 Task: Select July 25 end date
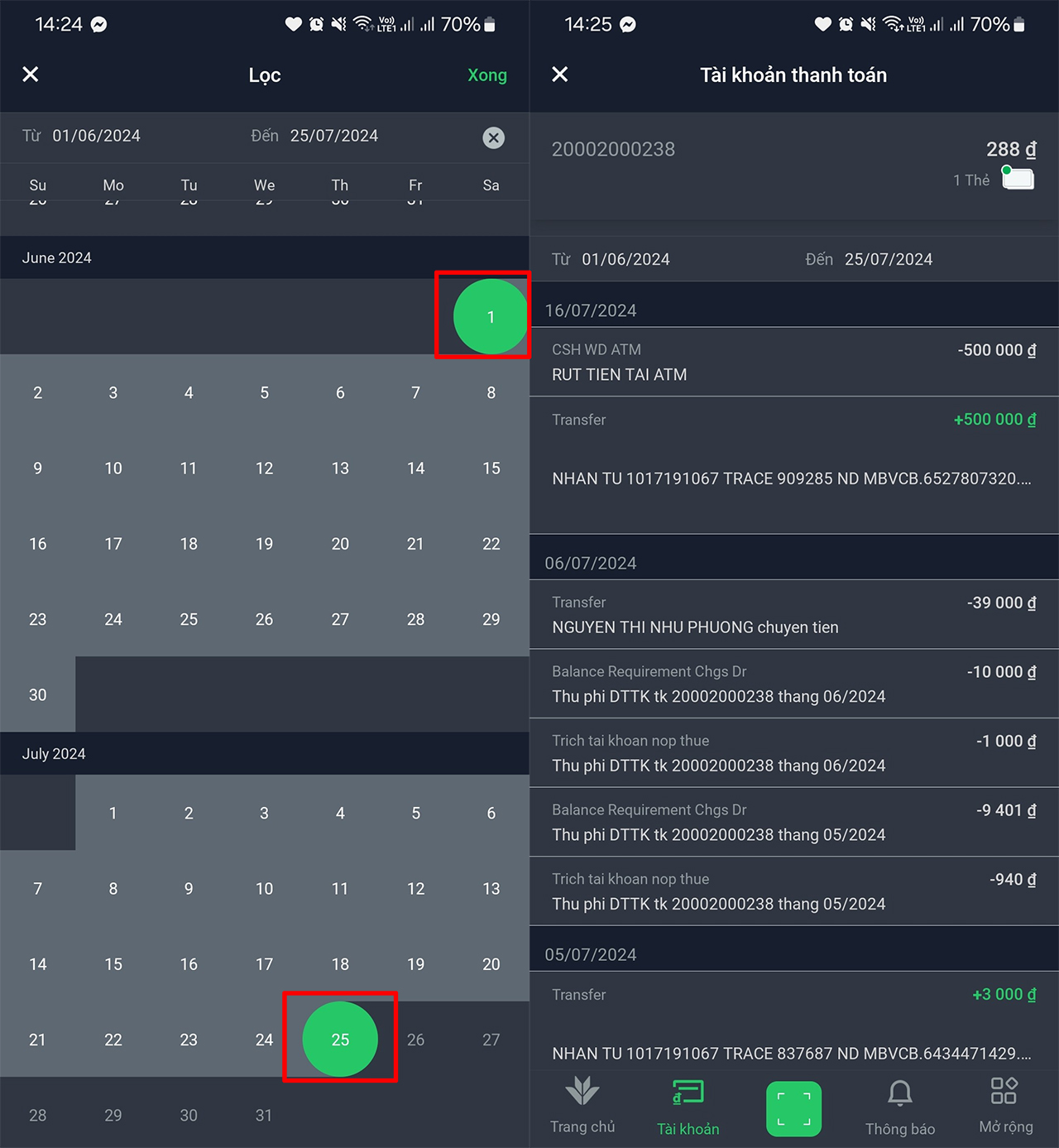340,1040
